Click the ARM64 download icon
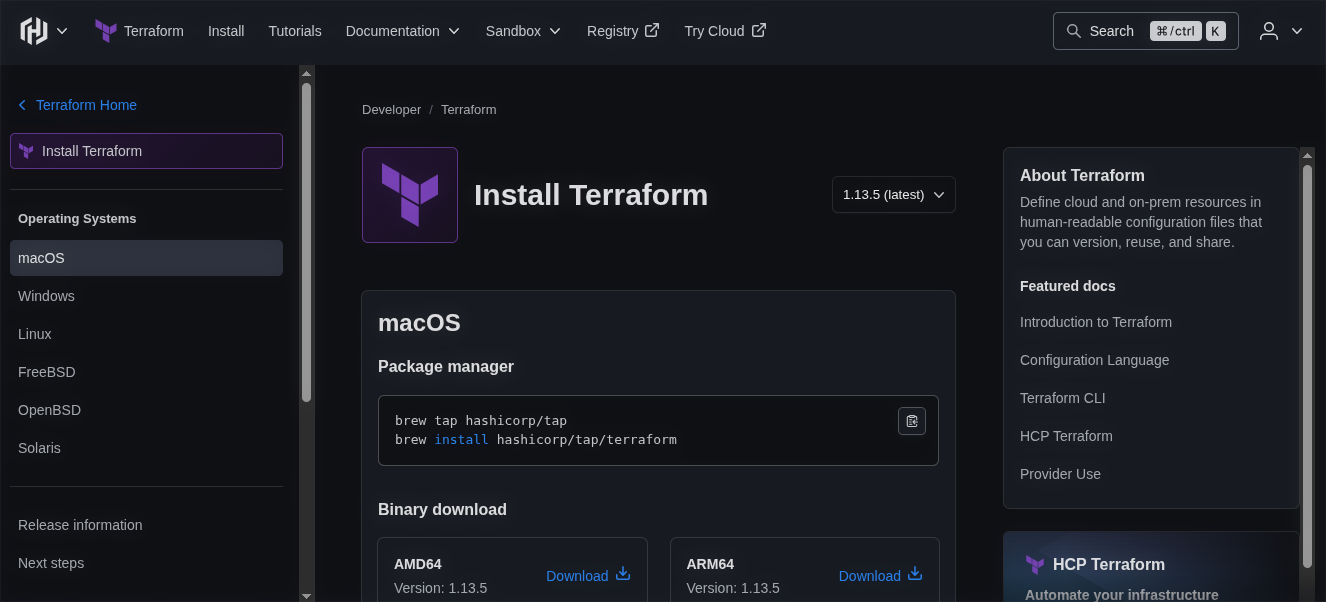The image size is (1326, 602). click(915, 574)
